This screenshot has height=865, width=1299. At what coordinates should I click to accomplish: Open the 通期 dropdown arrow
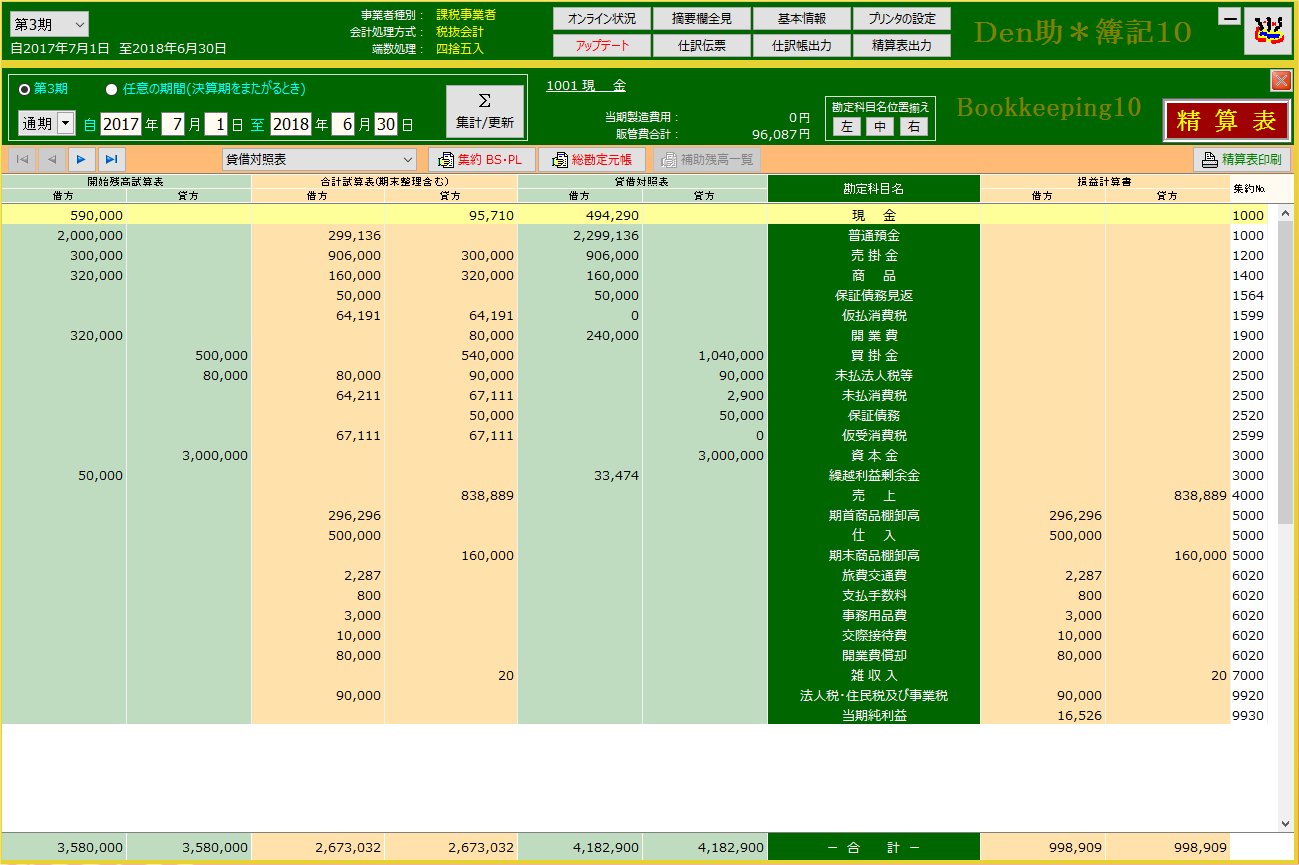coord(66,123)
